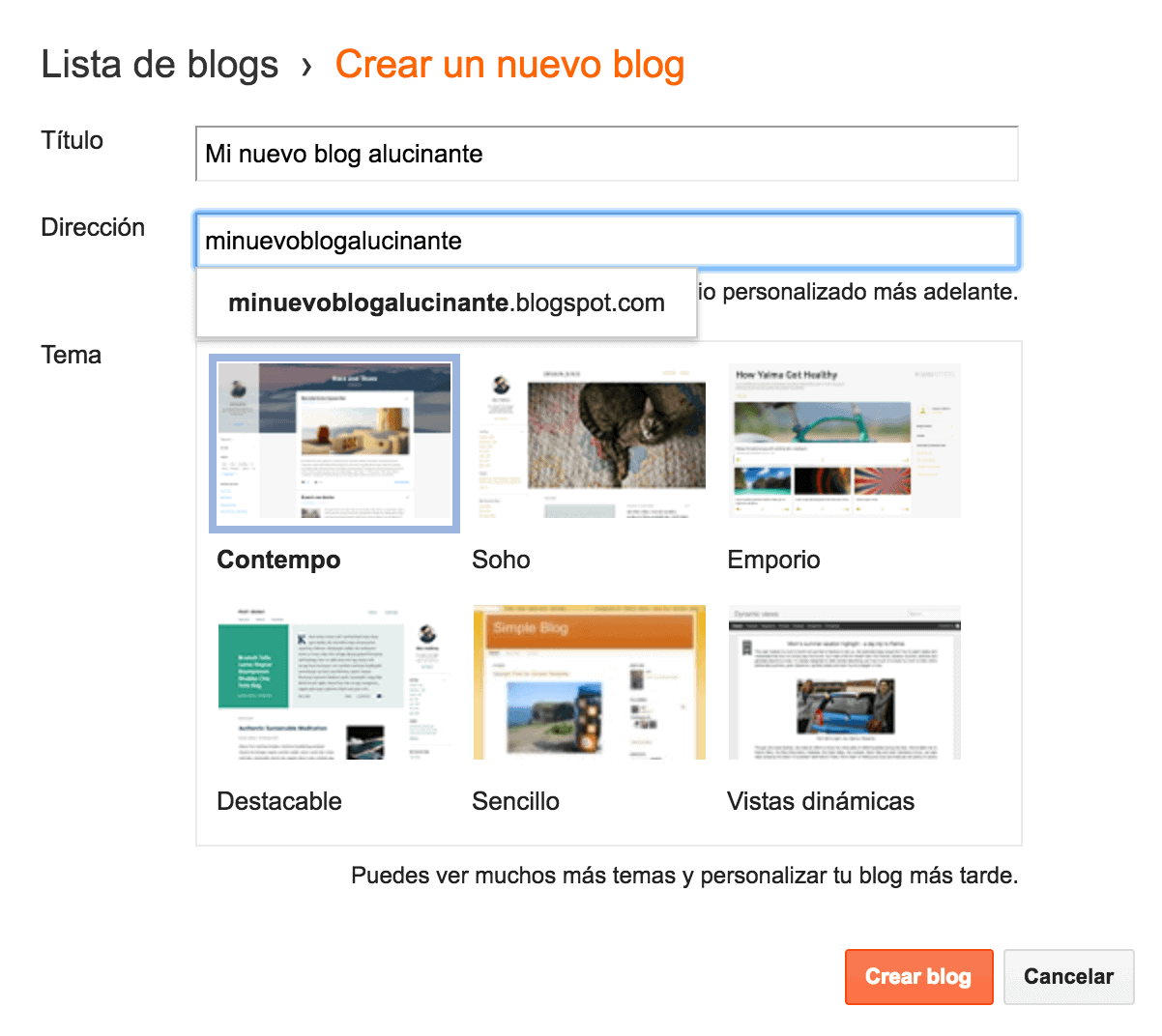
Task: Click the Título field label
Action: tap(71, 140)
